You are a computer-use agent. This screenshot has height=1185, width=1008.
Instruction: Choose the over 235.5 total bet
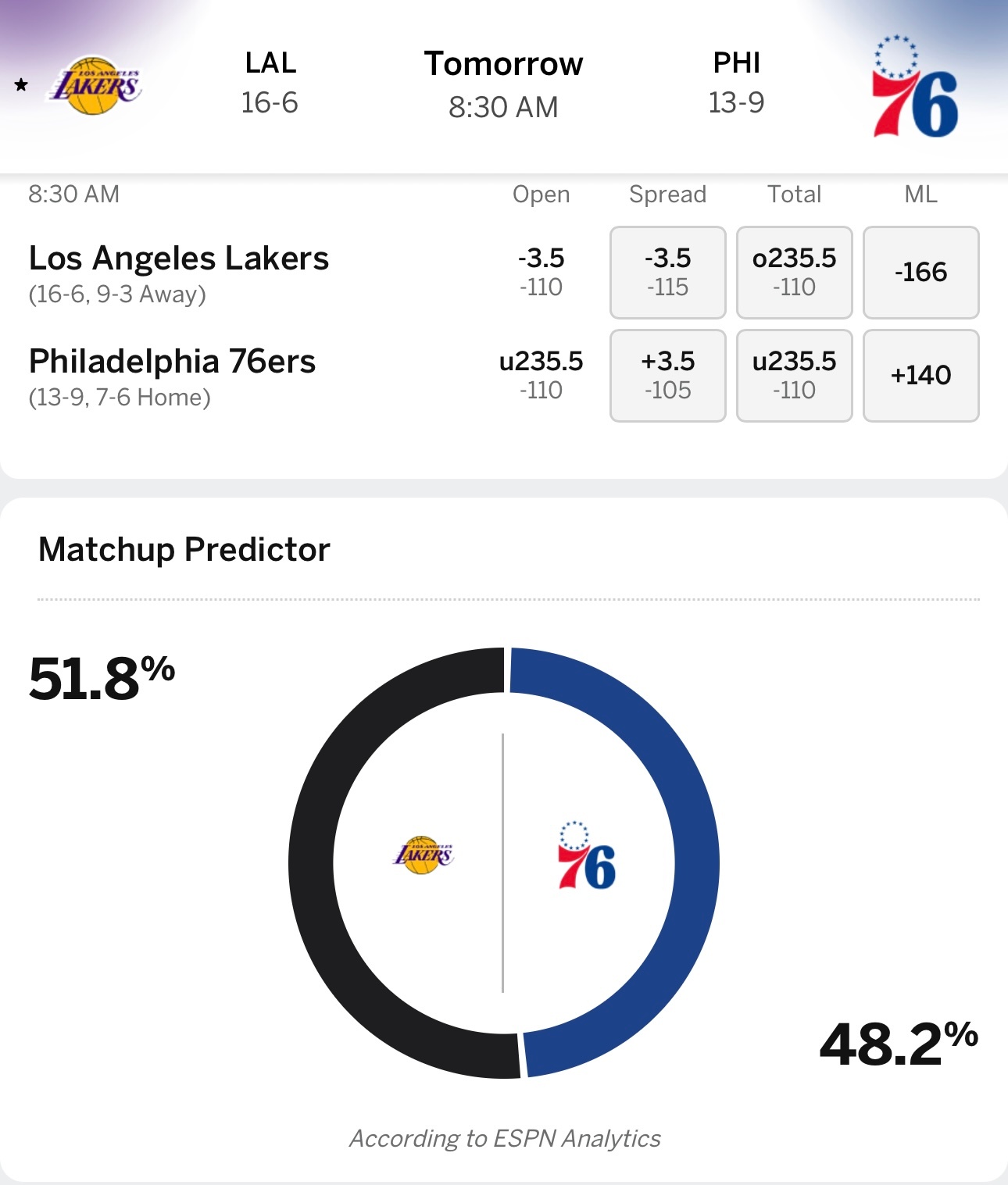pos(794,272)
